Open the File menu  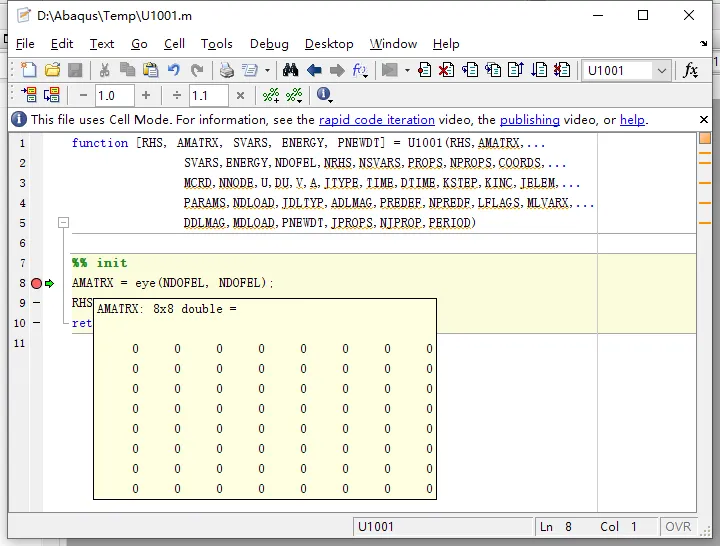click(x=25, y=44)
